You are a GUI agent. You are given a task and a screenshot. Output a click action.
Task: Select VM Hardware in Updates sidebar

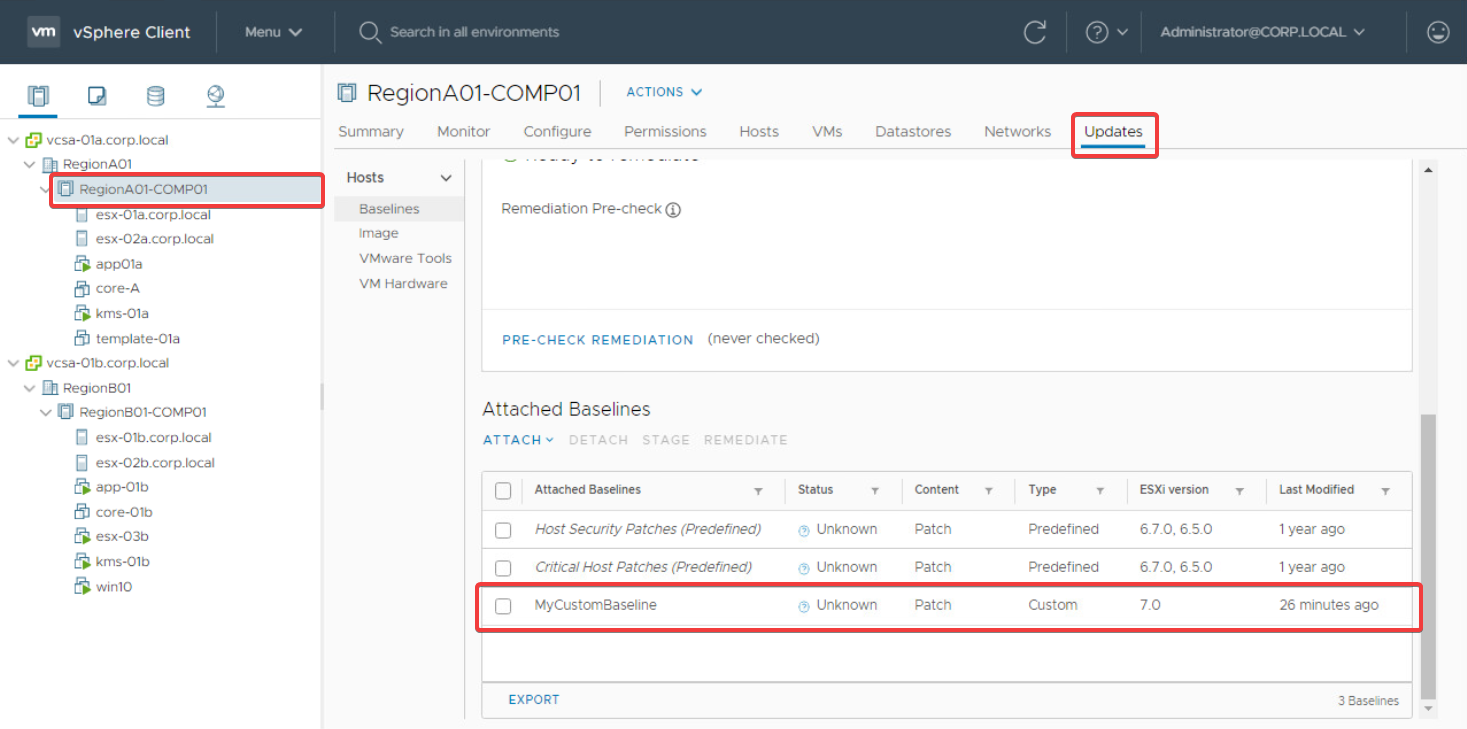tap(403, 284)
